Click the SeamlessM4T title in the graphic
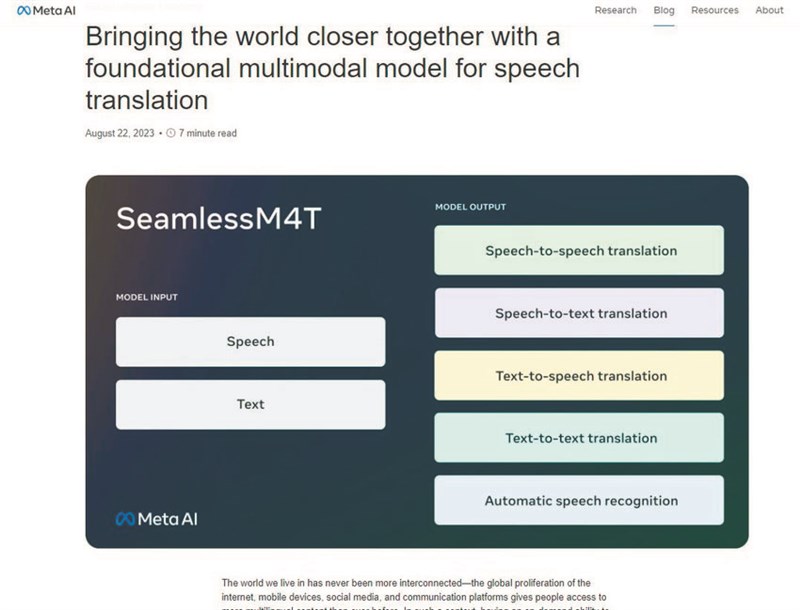This screenshot has height=610, width=800. [218, 219]
